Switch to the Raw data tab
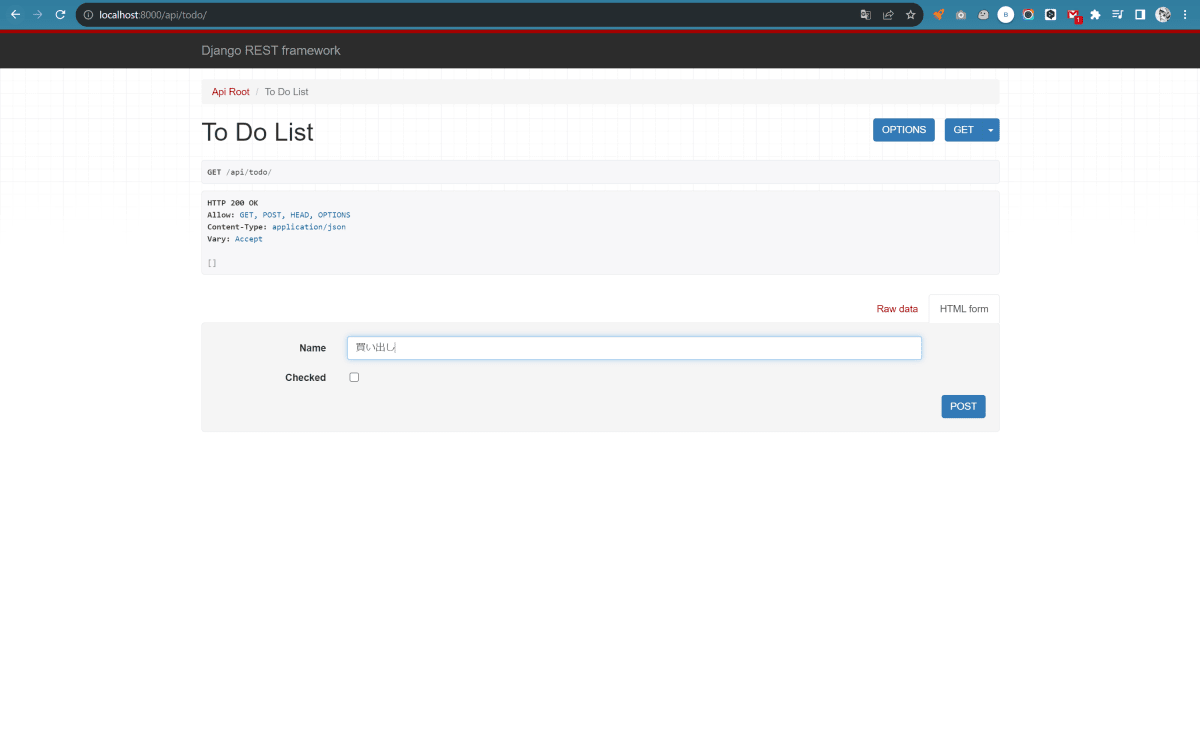The image size is (1200, 742). point(897,309)
